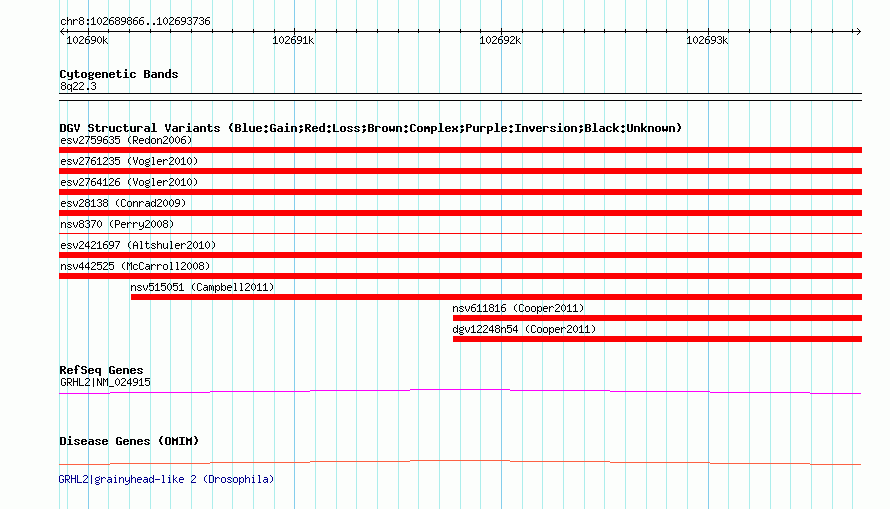
Task: Click the red bar under esv2421697
Action: [460, 255]
